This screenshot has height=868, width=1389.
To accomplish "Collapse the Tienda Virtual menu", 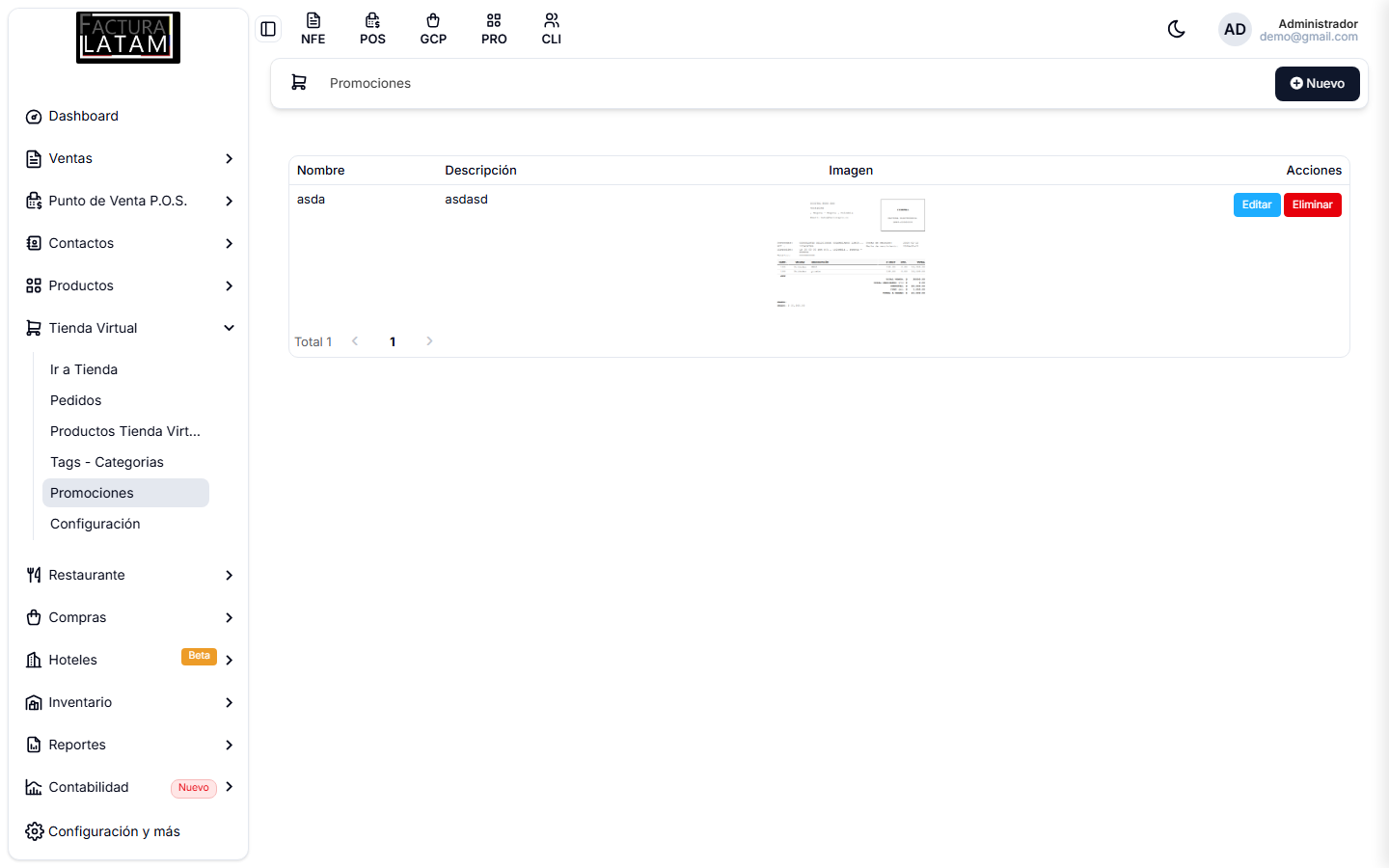I will 130,328.
